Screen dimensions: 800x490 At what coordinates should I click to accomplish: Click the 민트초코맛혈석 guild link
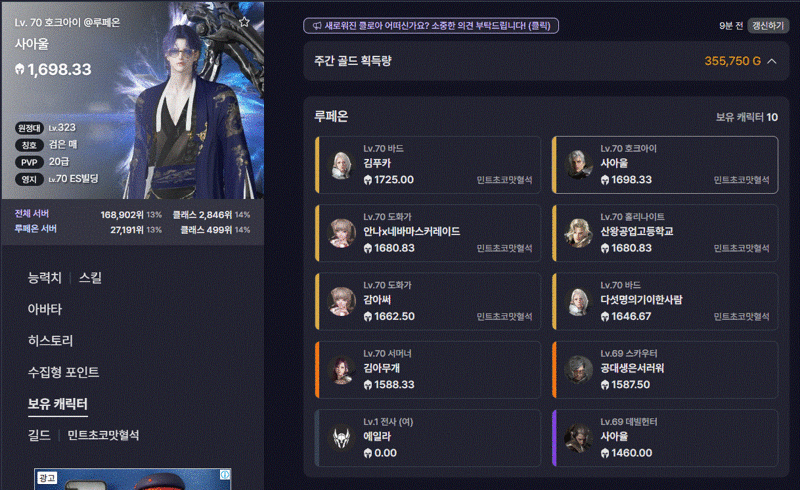click(103, 435)
